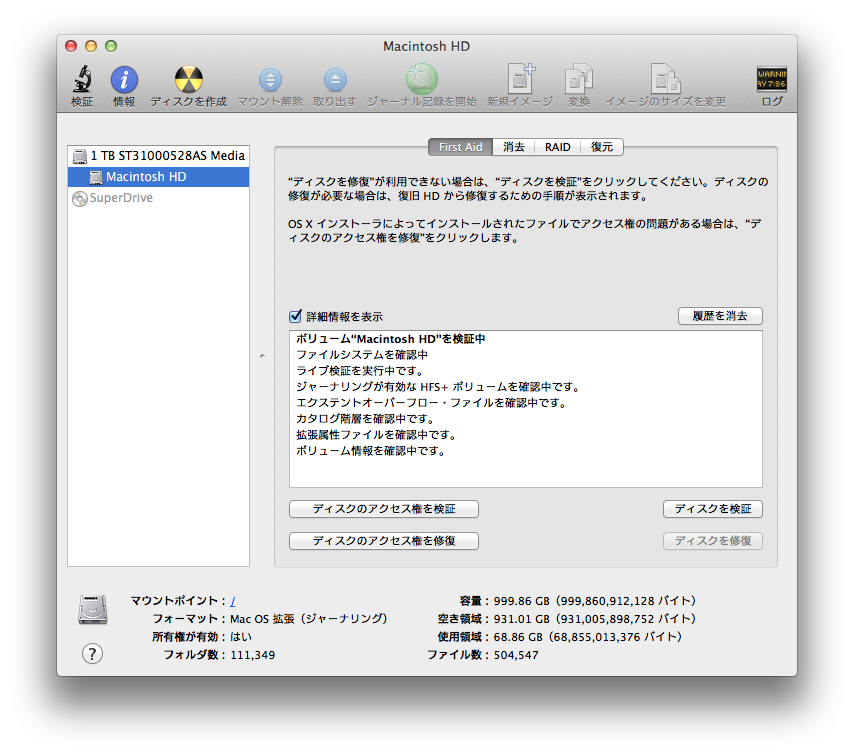Screen dimensions: 854x755
Task: Click log line ボリューム情報を確認中です。
Action: click(370, 450)
